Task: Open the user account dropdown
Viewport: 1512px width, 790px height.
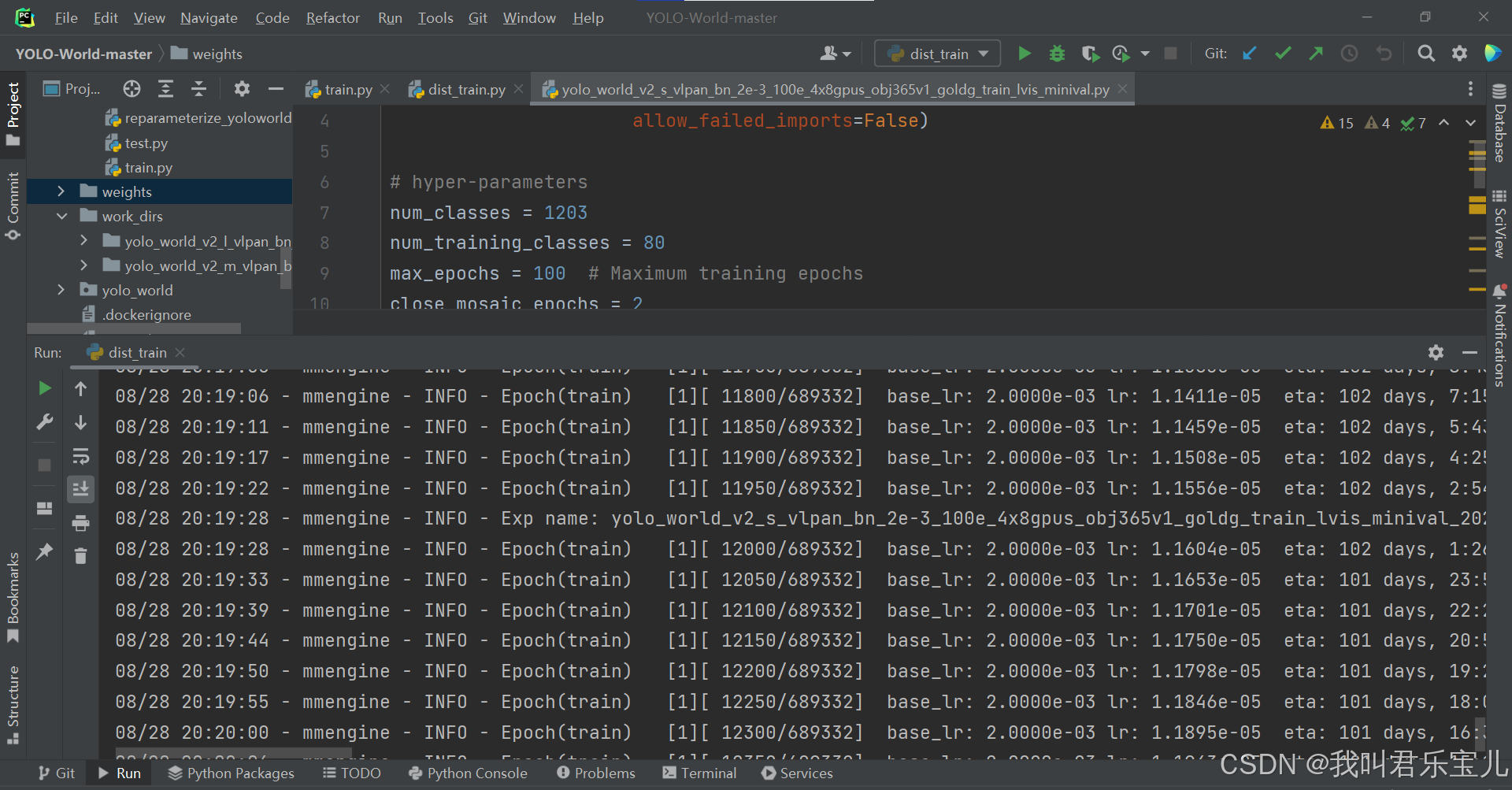Action: pos(835,54)
